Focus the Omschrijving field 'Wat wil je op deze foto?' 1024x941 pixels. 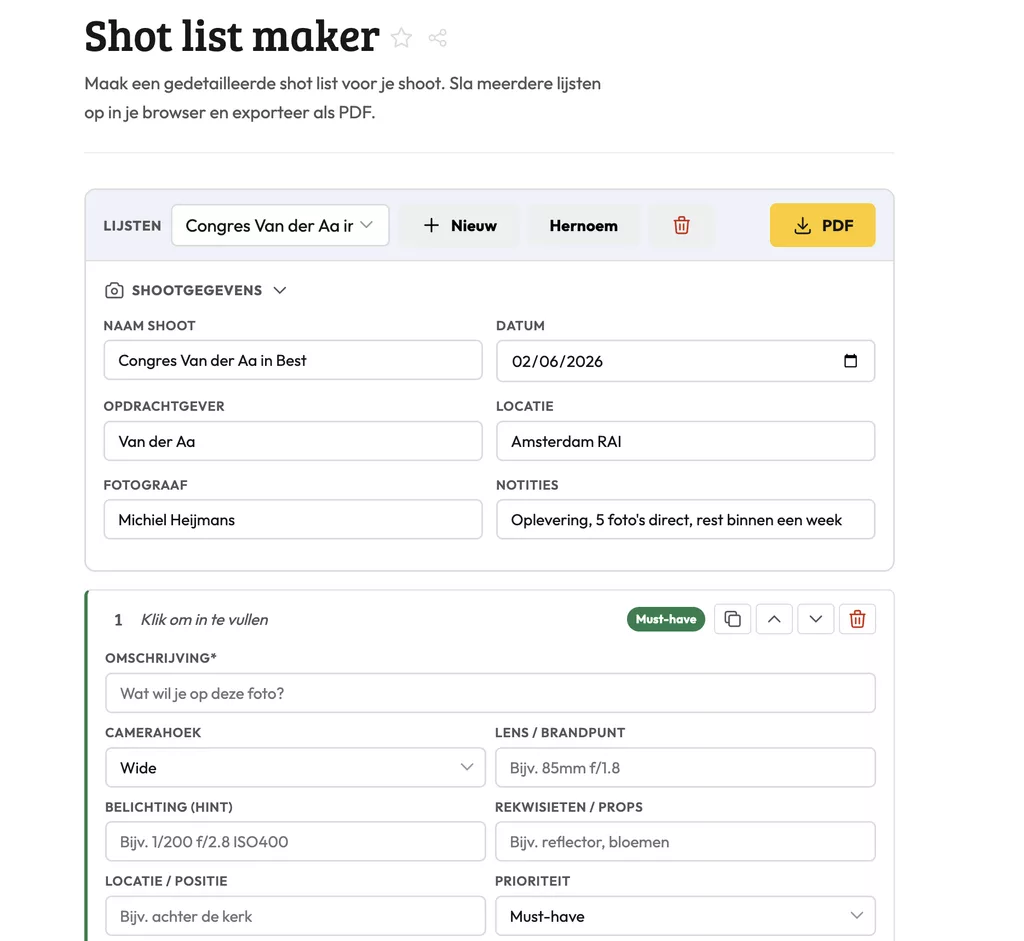pyautogui.click(x=490, y=693)
